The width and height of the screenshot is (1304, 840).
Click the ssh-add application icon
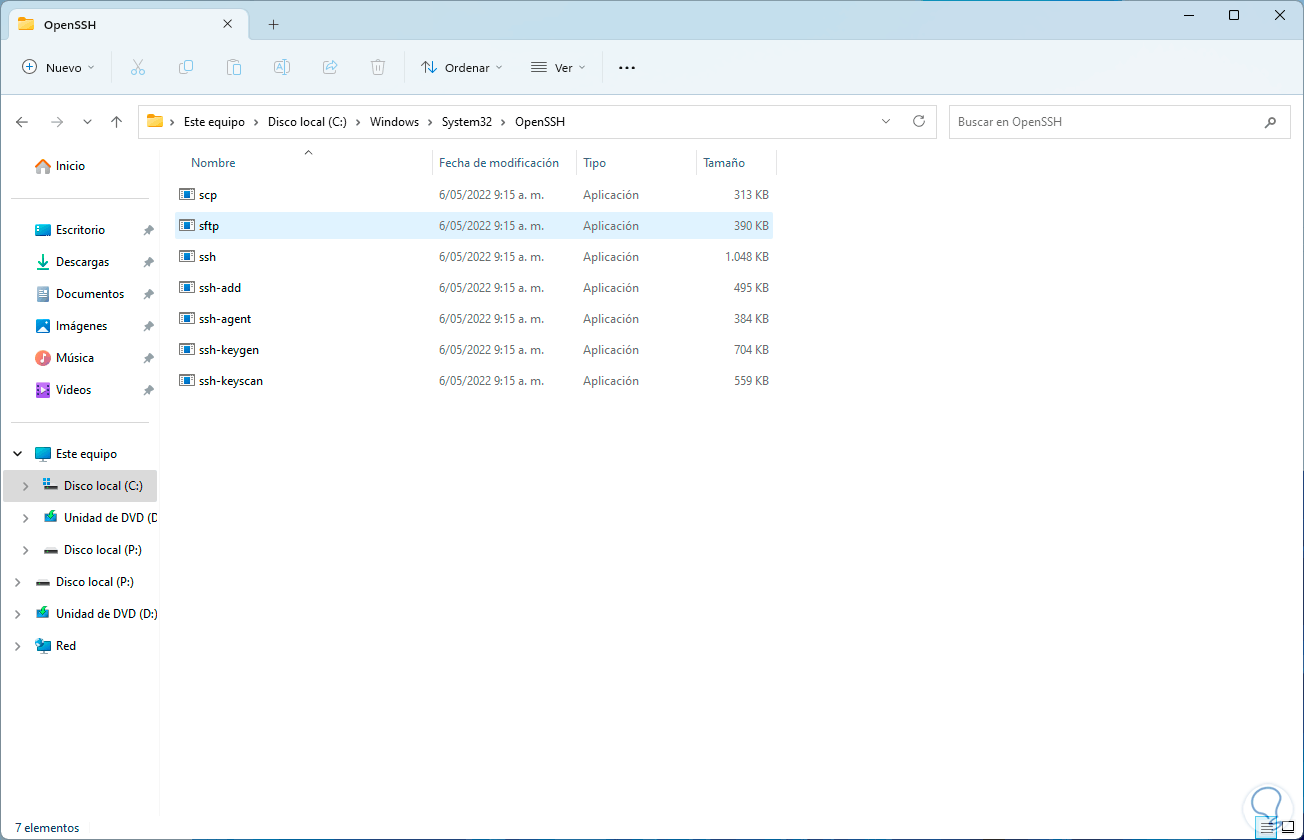click(x=186, y=288)
